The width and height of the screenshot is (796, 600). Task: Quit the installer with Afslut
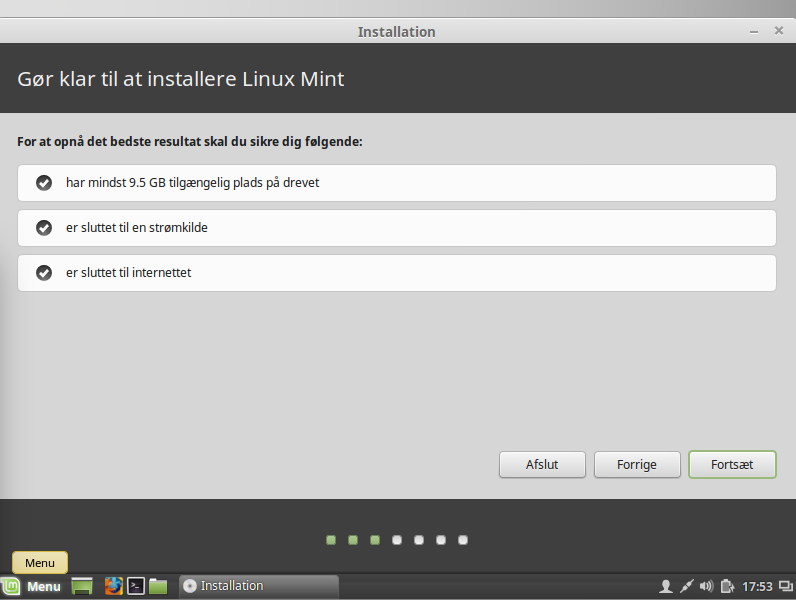542,464
